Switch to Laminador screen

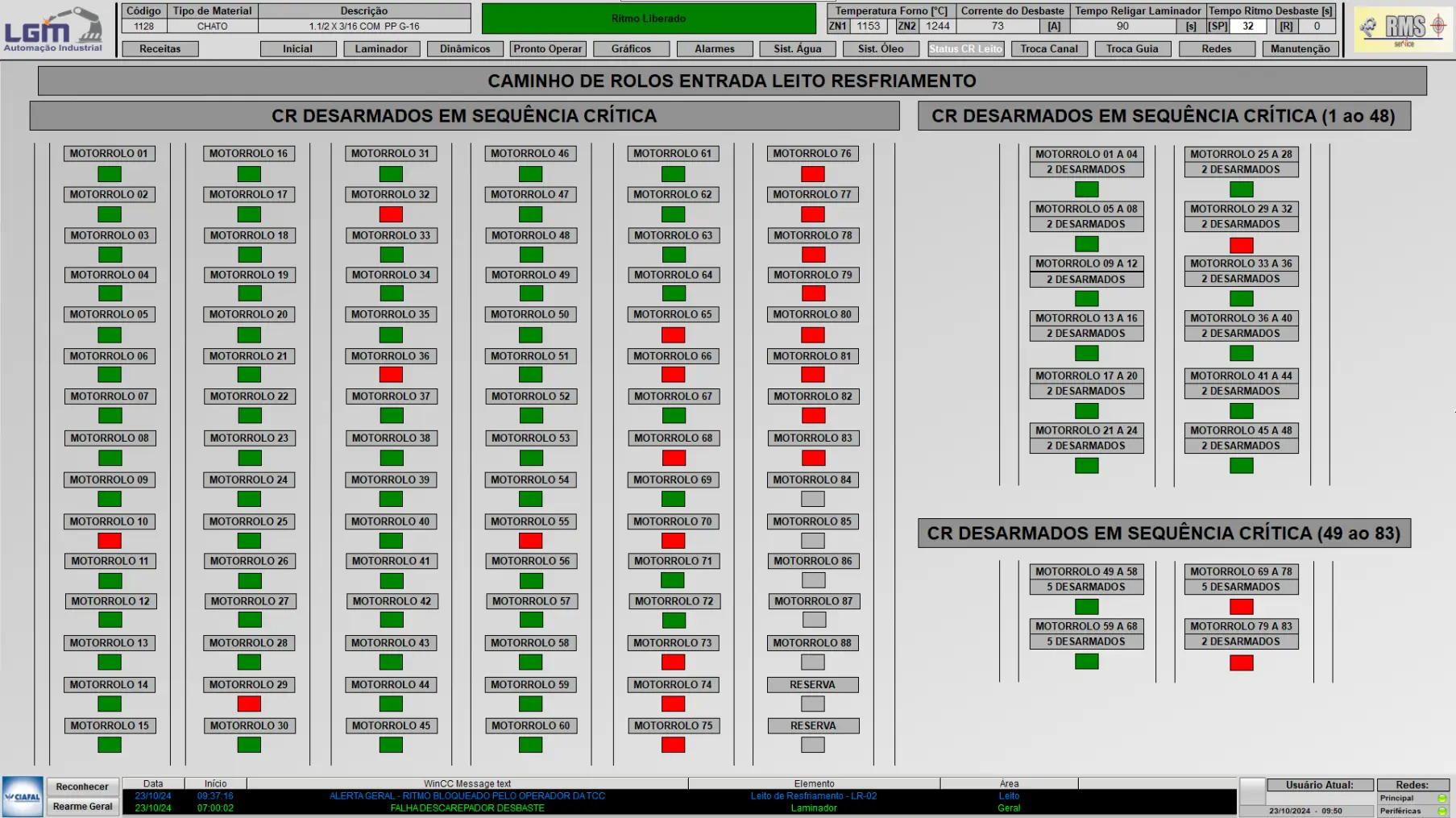tap(381, 49)
